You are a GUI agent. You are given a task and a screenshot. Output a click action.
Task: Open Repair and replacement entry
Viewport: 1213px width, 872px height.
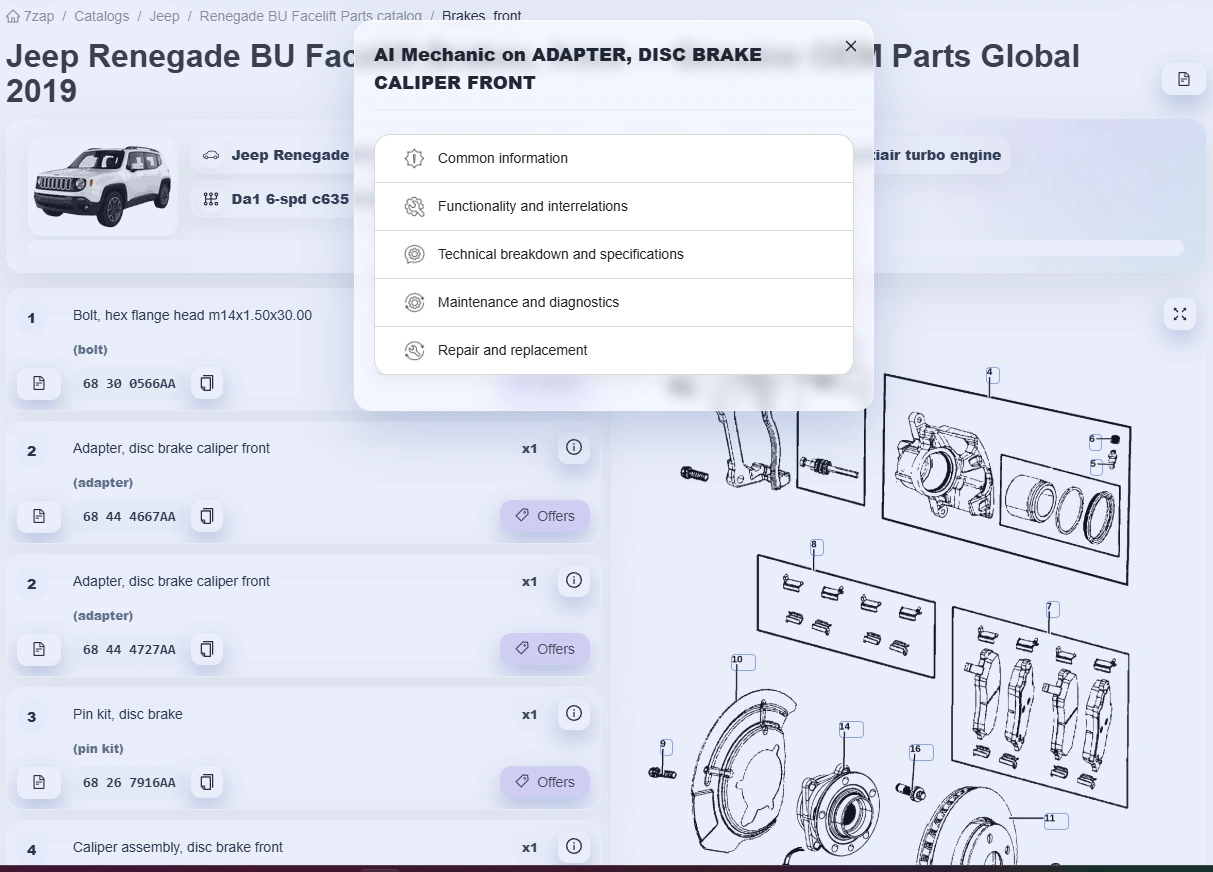coord(614,350)
